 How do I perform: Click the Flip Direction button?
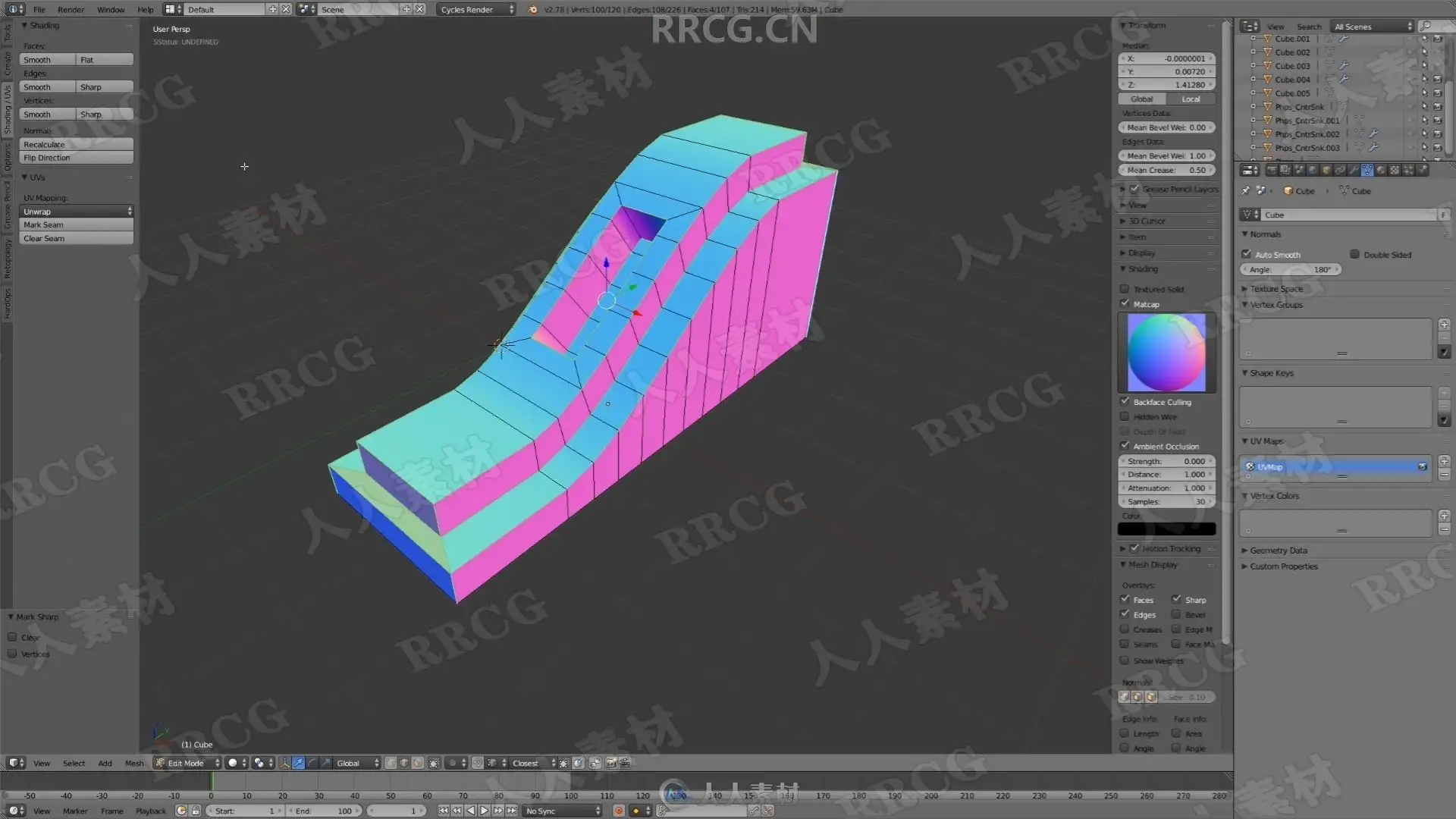pos(76,158)
